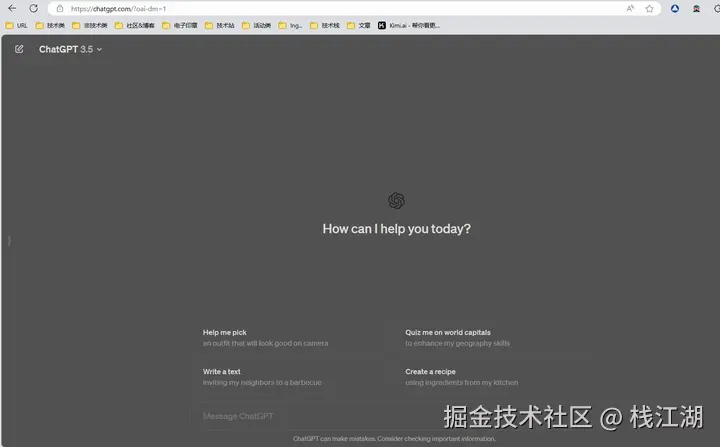Click the blue triangle extension icon
This screenshot has height=447, width=720.
(x=675, y=8)
